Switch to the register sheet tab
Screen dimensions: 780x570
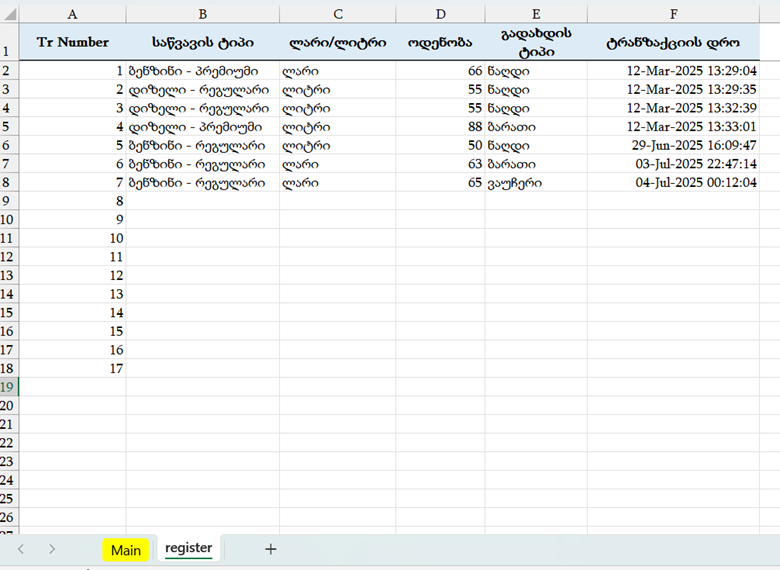point(189,548)
